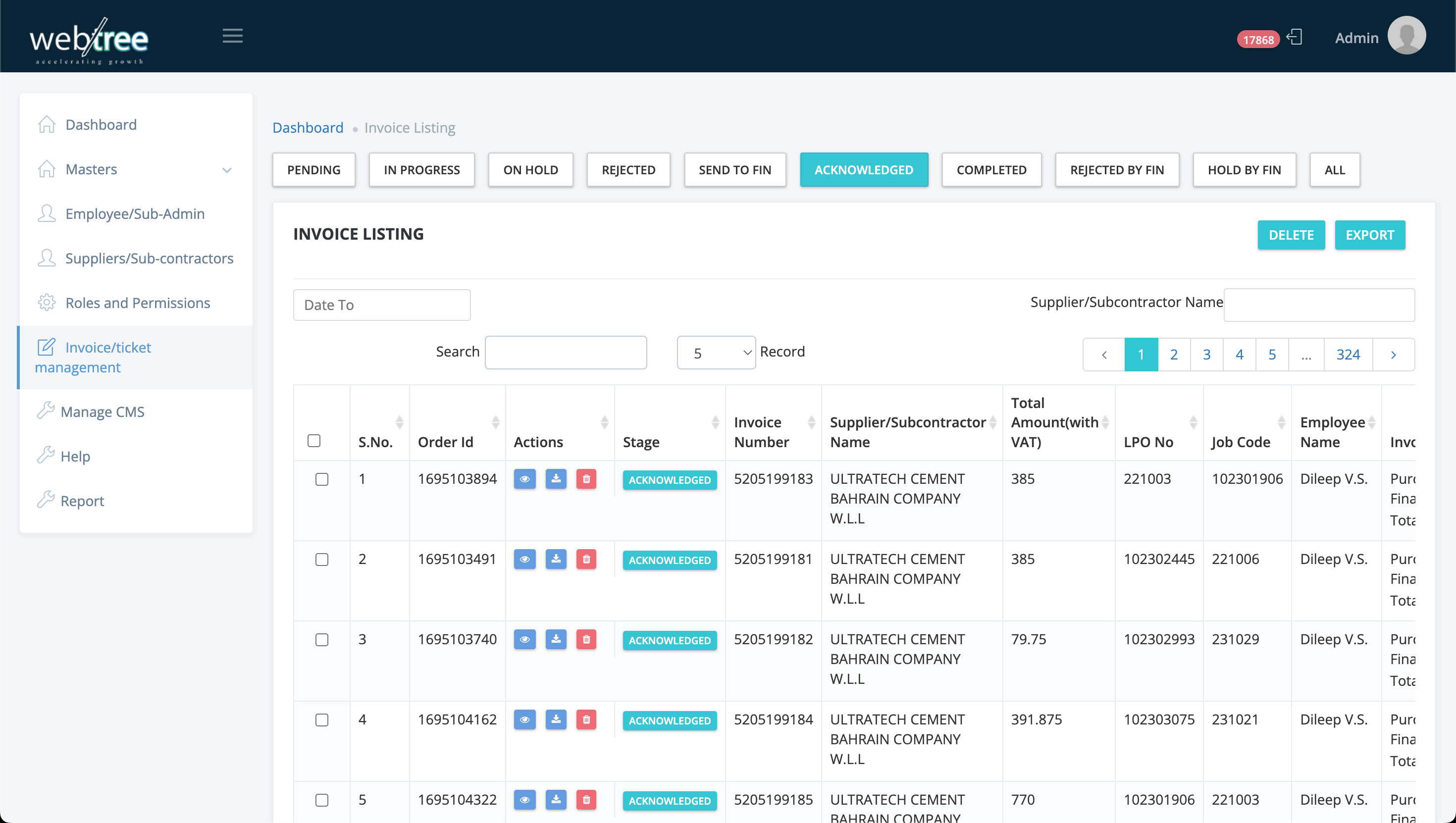Viewport: 1456px width, 823px height.
Task: Open the records-per-page dropdown showing 5
Action: point(716,353)
